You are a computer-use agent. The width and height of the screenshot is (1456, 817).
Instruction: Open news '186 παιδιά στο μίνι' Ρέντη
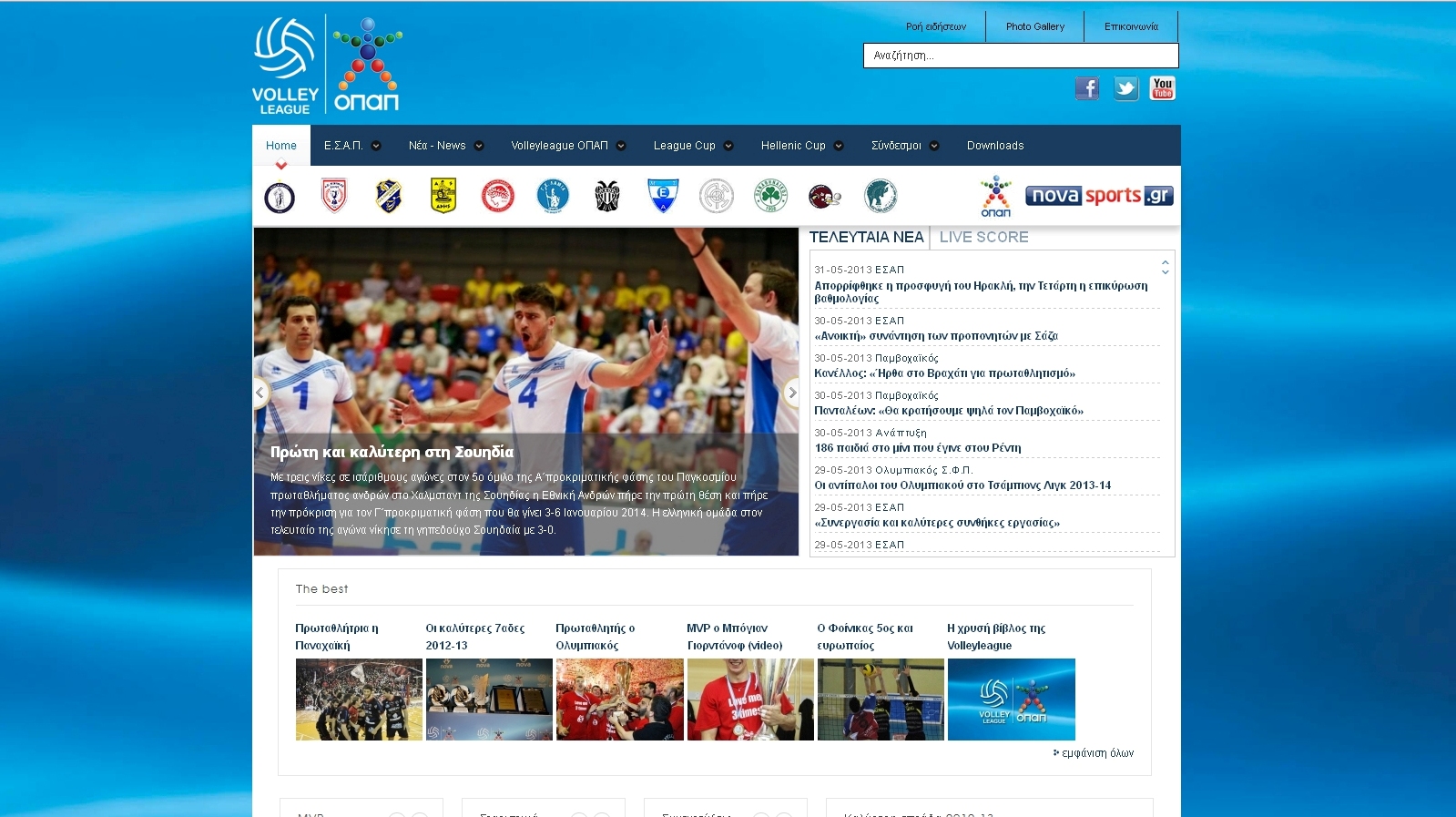[918, 448]
